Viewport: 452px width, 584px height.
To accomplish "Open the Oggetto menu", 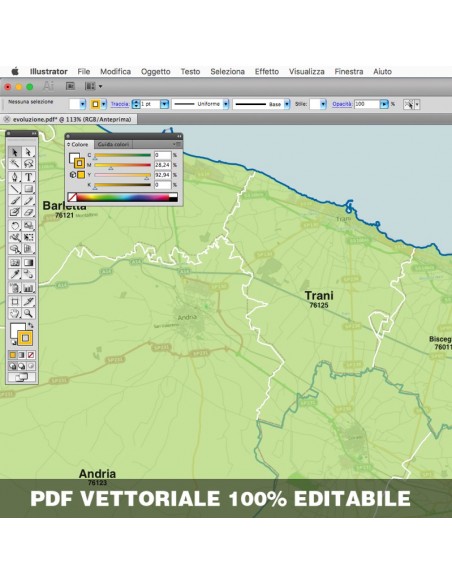I will click(156, 72).
